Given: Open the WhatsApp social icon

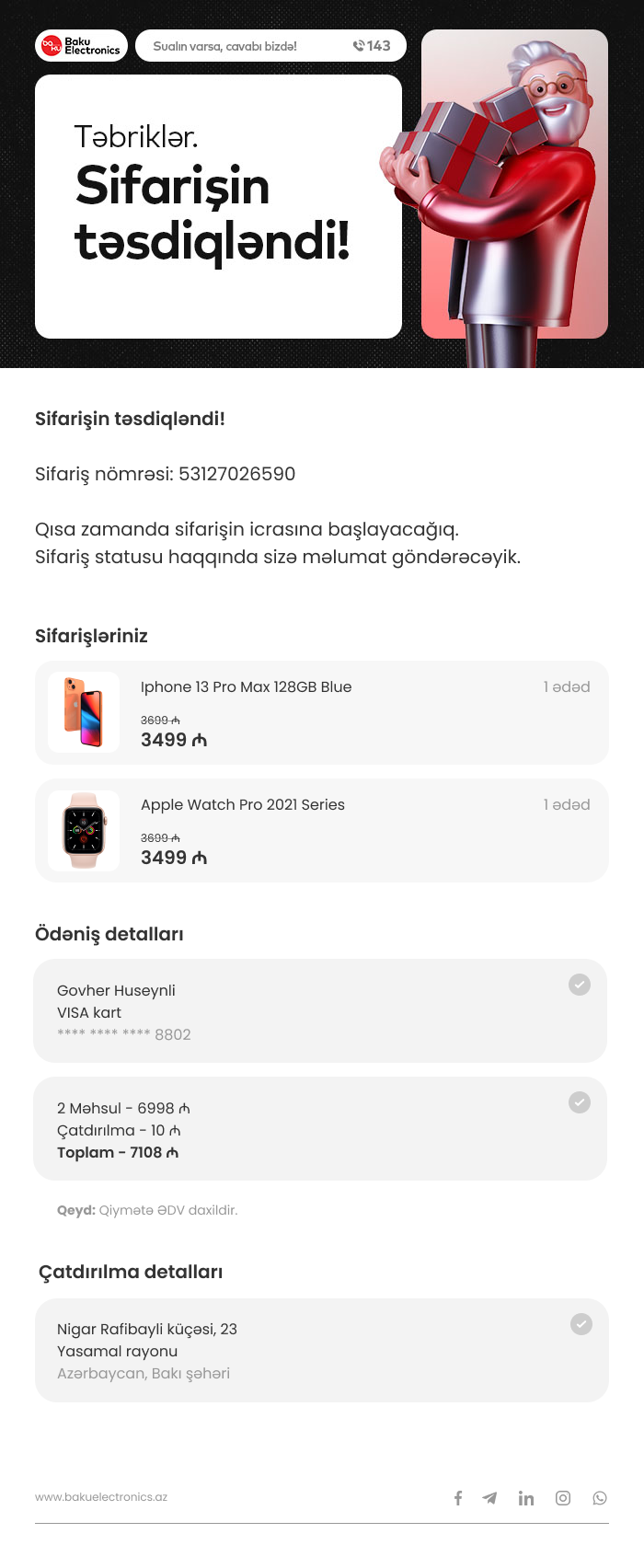Looking at the screenshot, I should pos(600,1498).
